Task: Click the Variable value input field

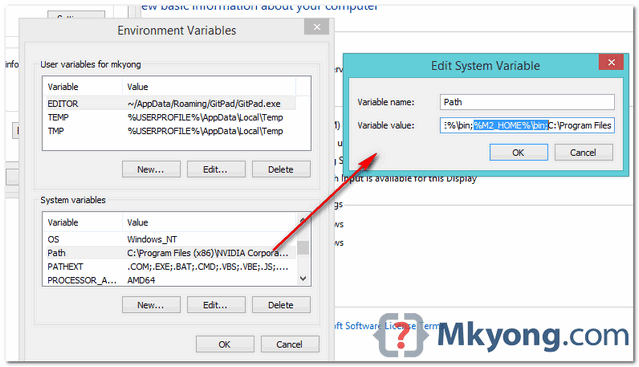Action: coord(527,125)
